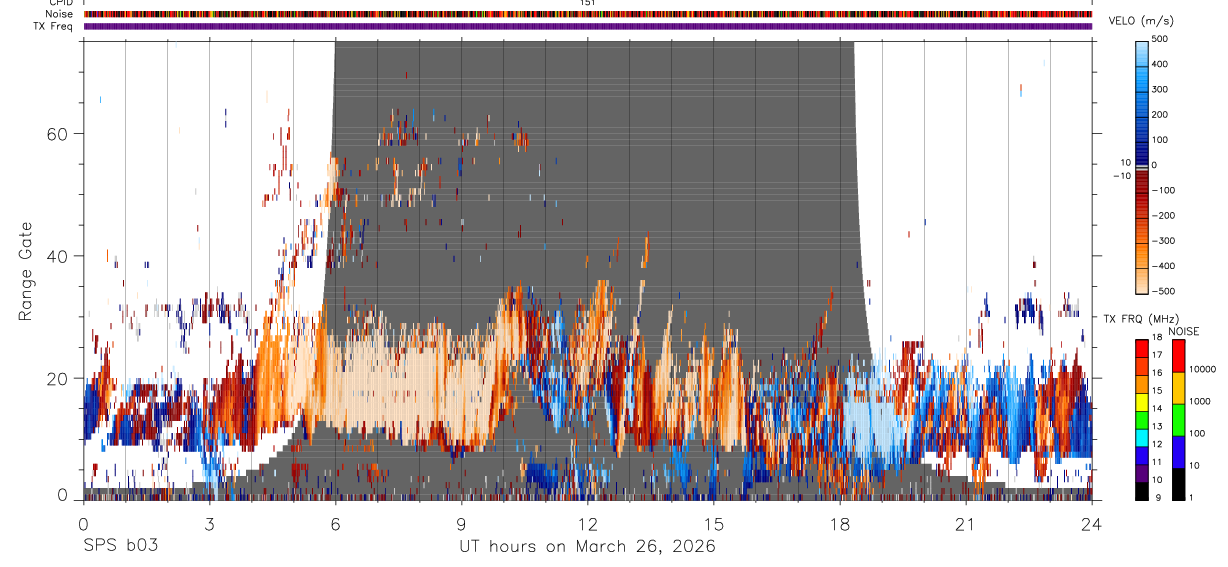1228x567 pixels.
Task: Click the black bottom segment of TX FRQ legend
Action: click(1142, 491)
